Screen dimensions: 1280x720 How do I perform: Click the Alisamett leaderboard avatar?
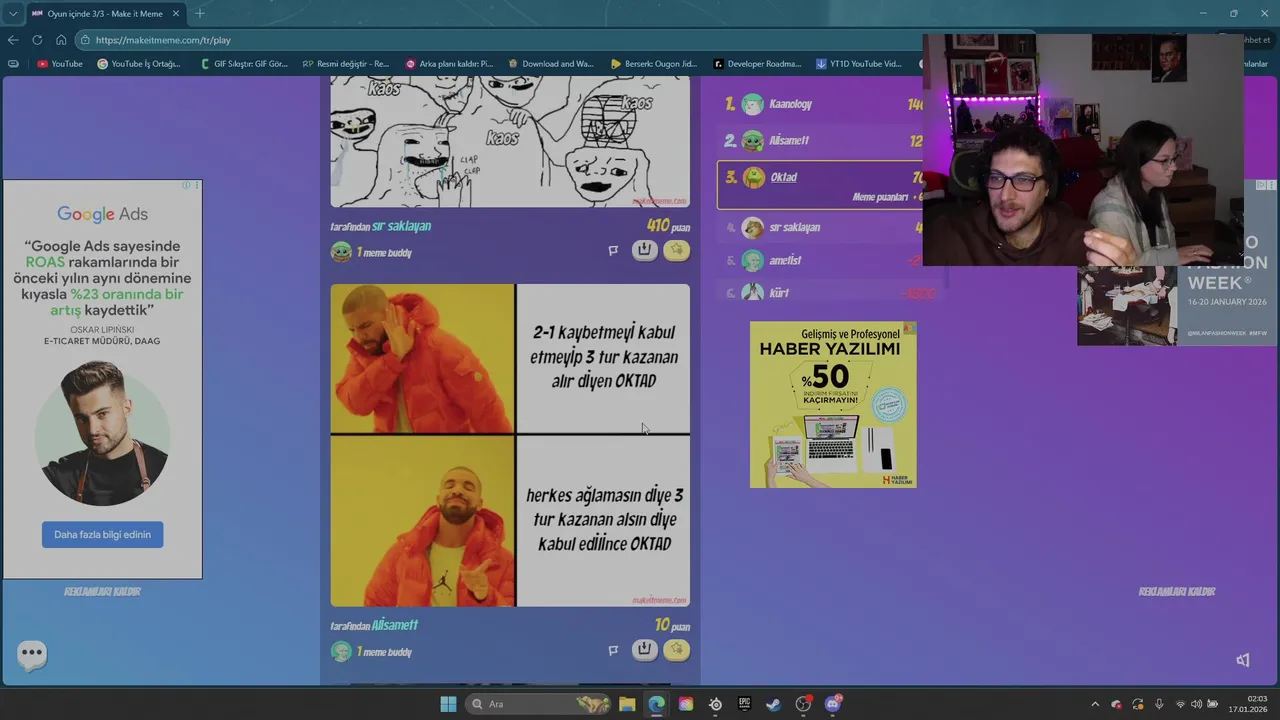[x=753, y=141]
